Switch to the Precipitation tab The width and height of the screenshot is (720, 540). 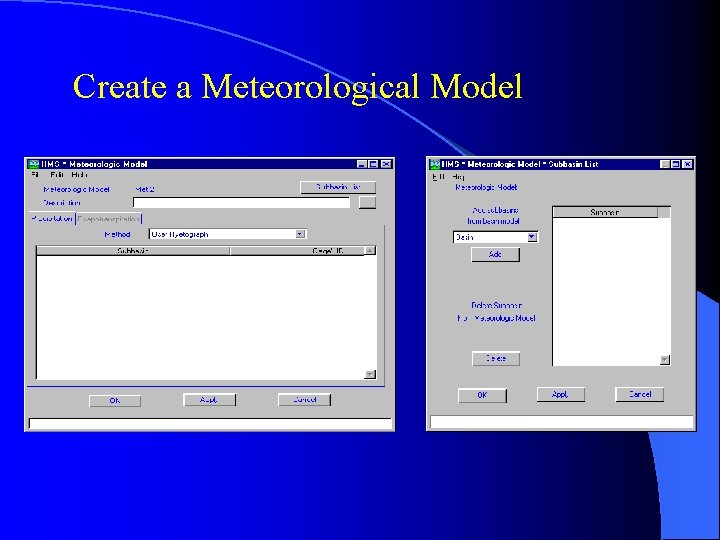[x=52, y=219]
